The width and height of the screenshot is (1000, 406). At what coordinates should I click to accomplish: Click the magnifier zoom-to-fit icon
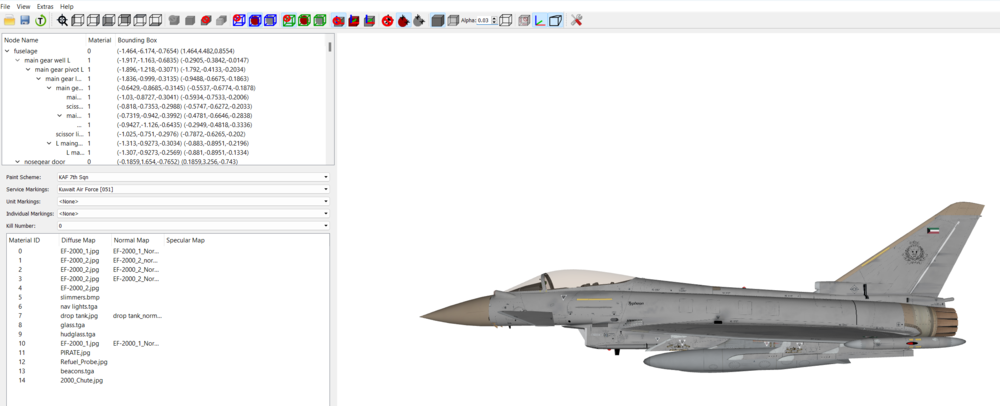pyautogui.click(x=62, y=20)
